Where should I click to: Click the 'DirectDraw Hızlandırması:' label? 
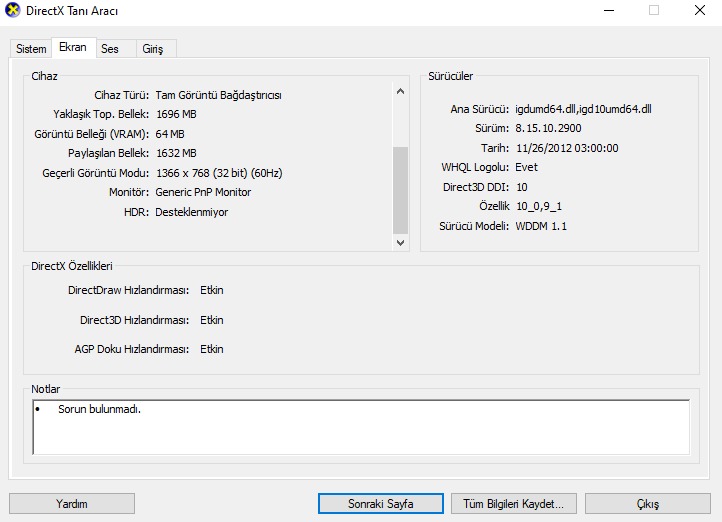tap(128, 290)
